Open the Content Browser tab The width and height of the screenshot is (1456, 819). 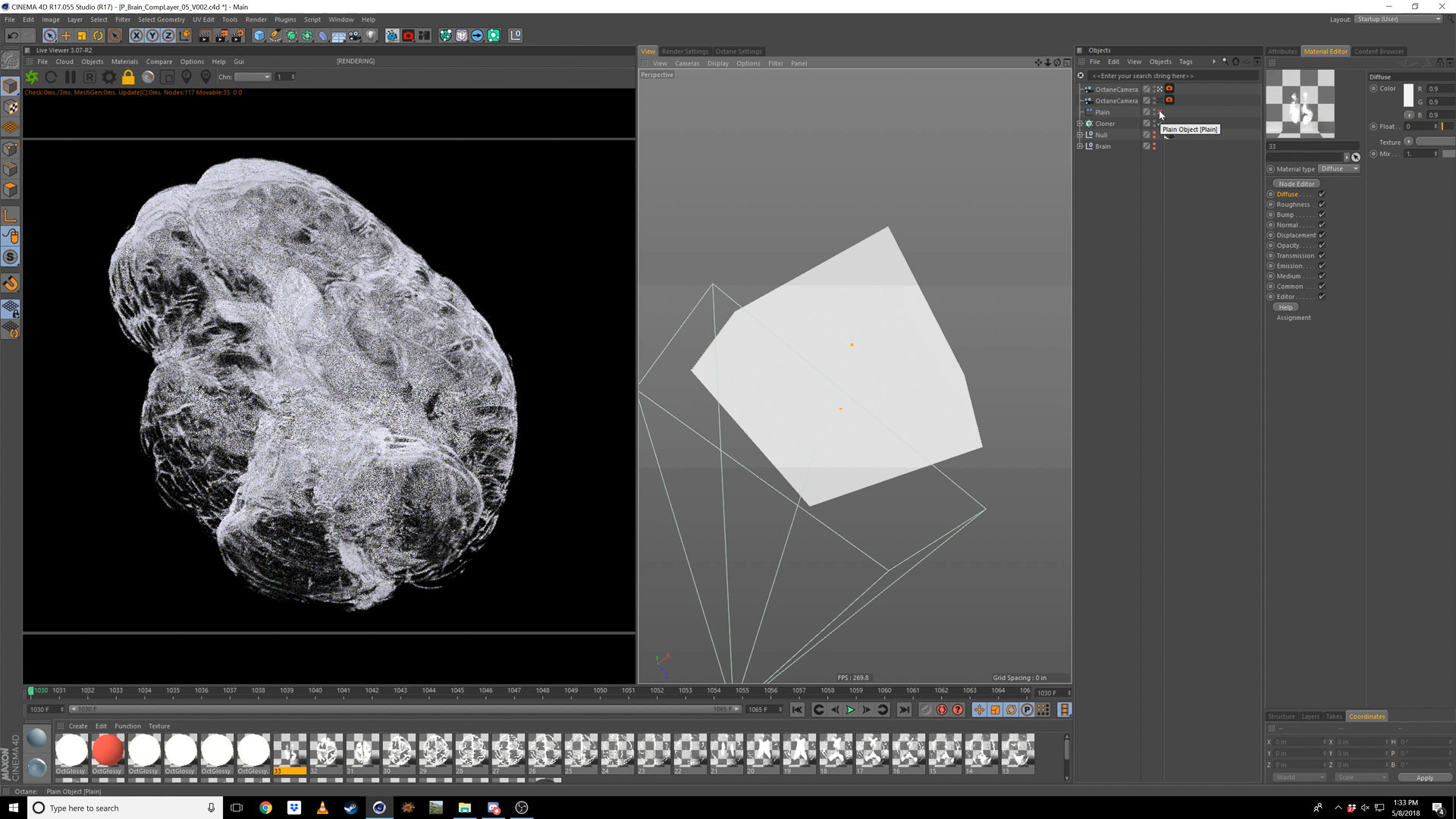(x=1379, y=52)
